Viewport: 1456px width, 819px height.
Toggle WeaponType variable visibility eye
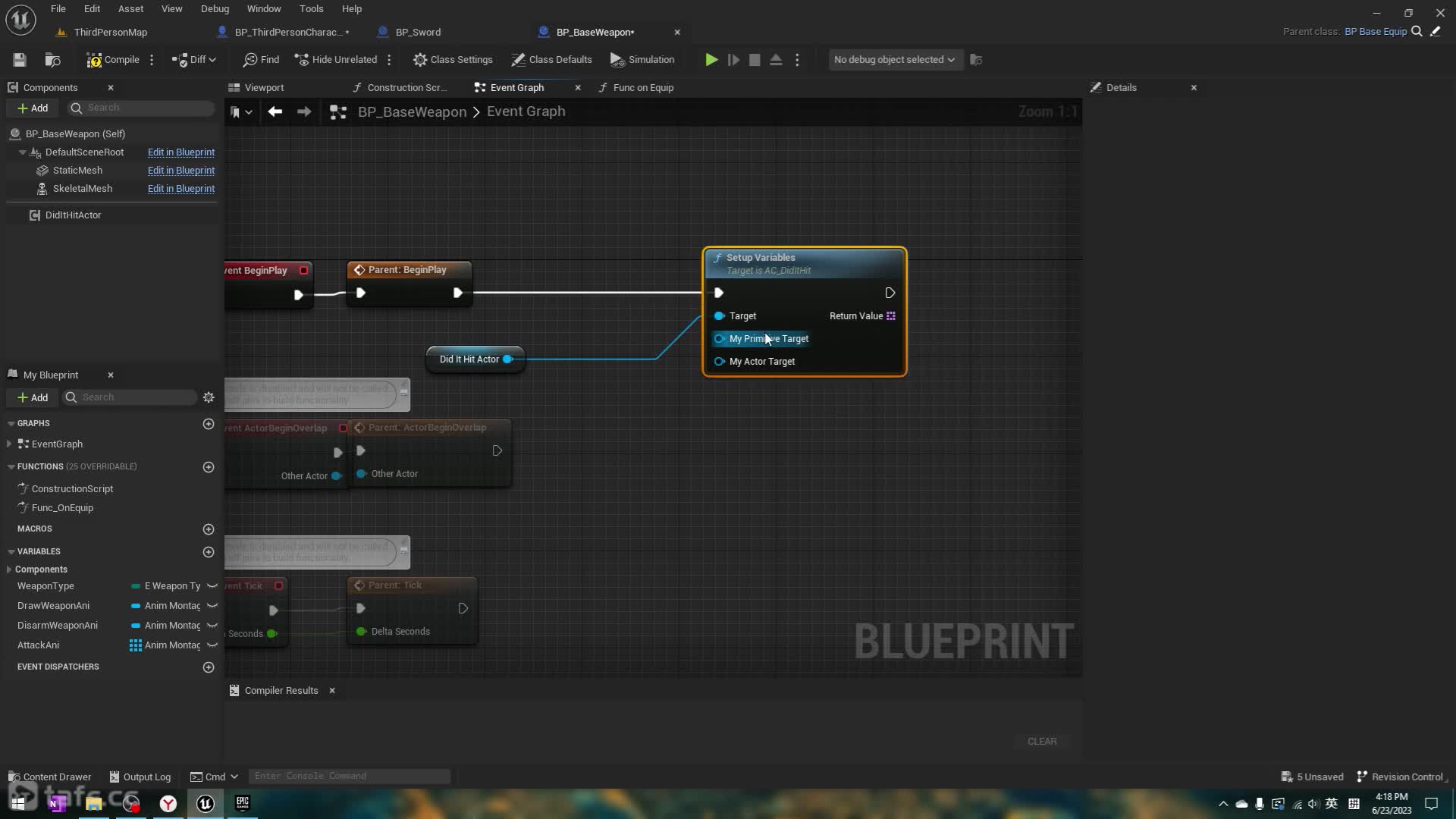(x=212, y=586)
